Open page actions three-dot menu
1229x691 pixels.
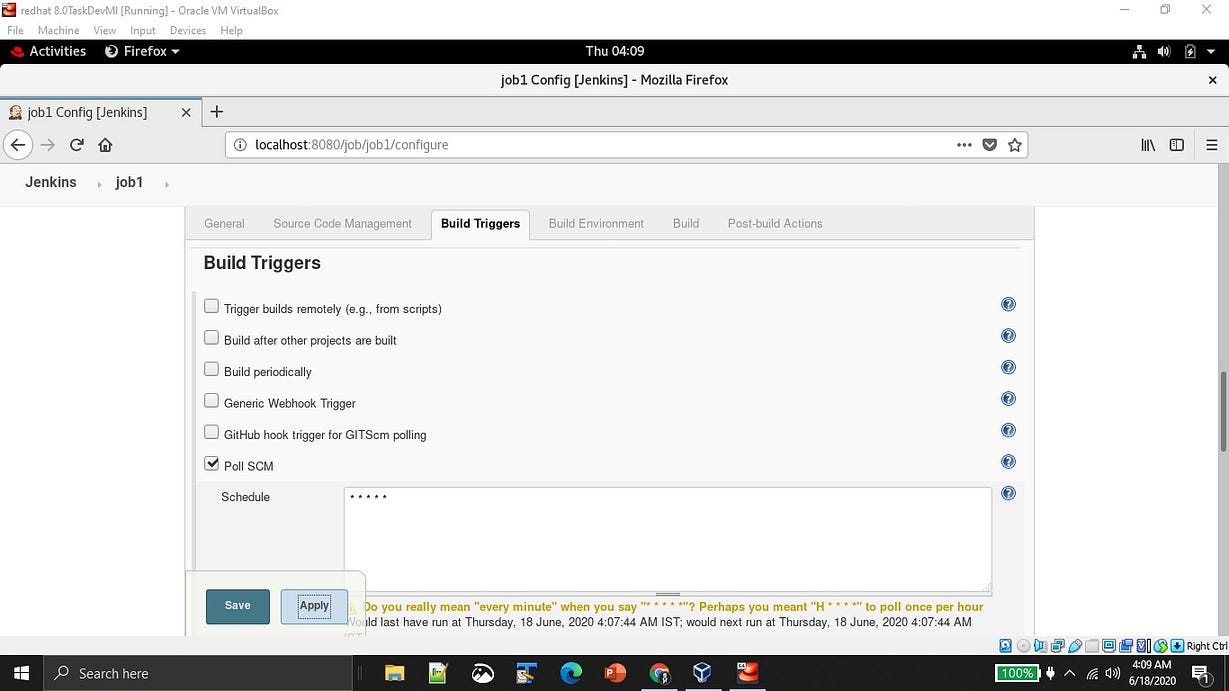pyautogui.click(x=964, y=145)
